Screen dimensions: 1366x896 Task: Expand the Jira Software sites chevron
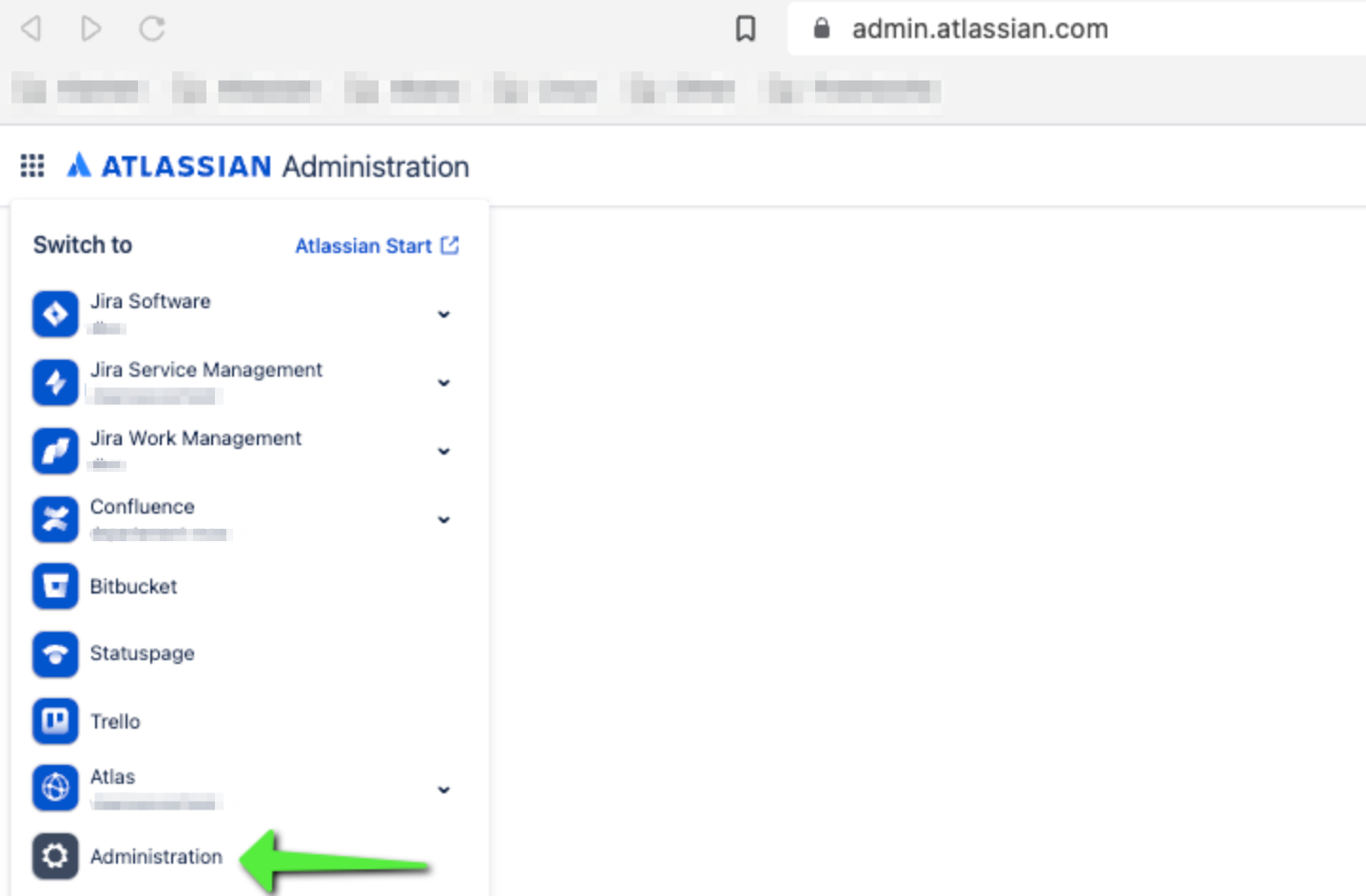click(443, 315)
